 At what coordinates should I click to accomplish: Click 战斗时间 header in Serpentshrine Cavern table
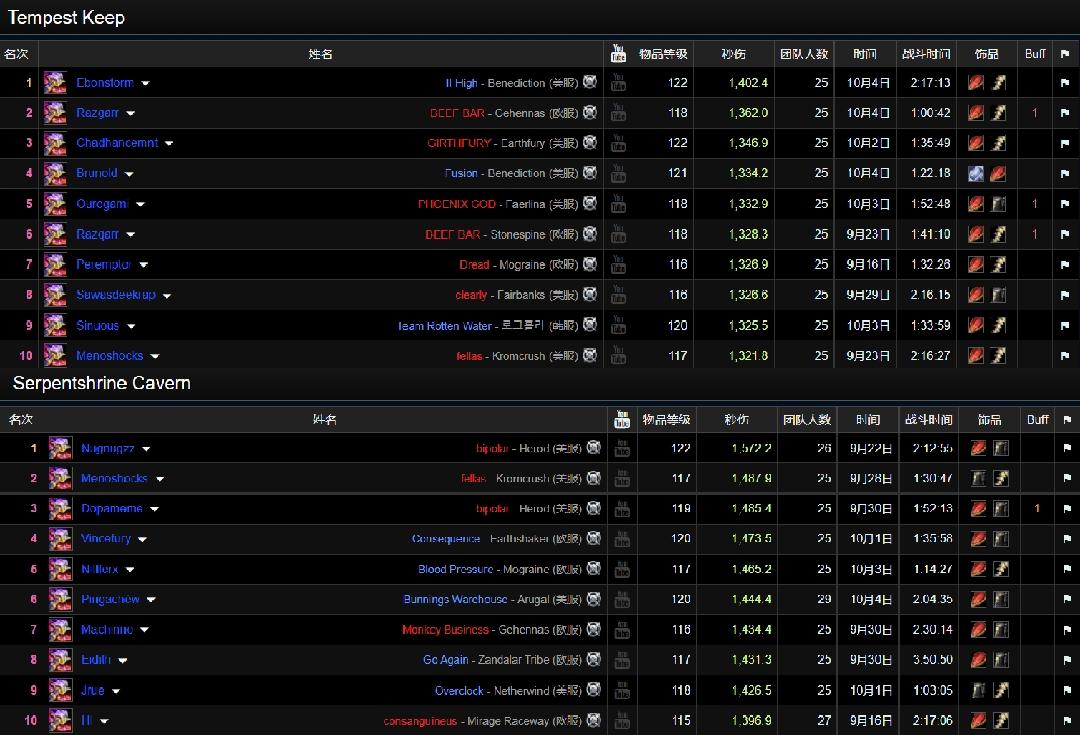pyautogui.click(x=928, y=420)
